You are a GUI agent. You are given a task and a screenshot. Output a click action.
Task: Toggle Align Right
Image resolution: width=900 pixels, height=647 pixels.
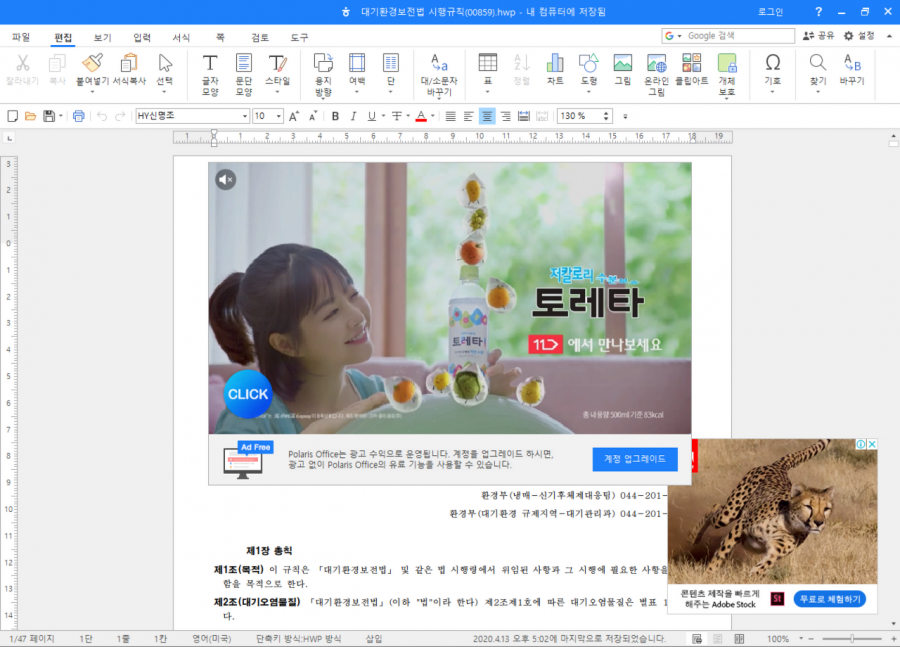[x=505, y=116]
